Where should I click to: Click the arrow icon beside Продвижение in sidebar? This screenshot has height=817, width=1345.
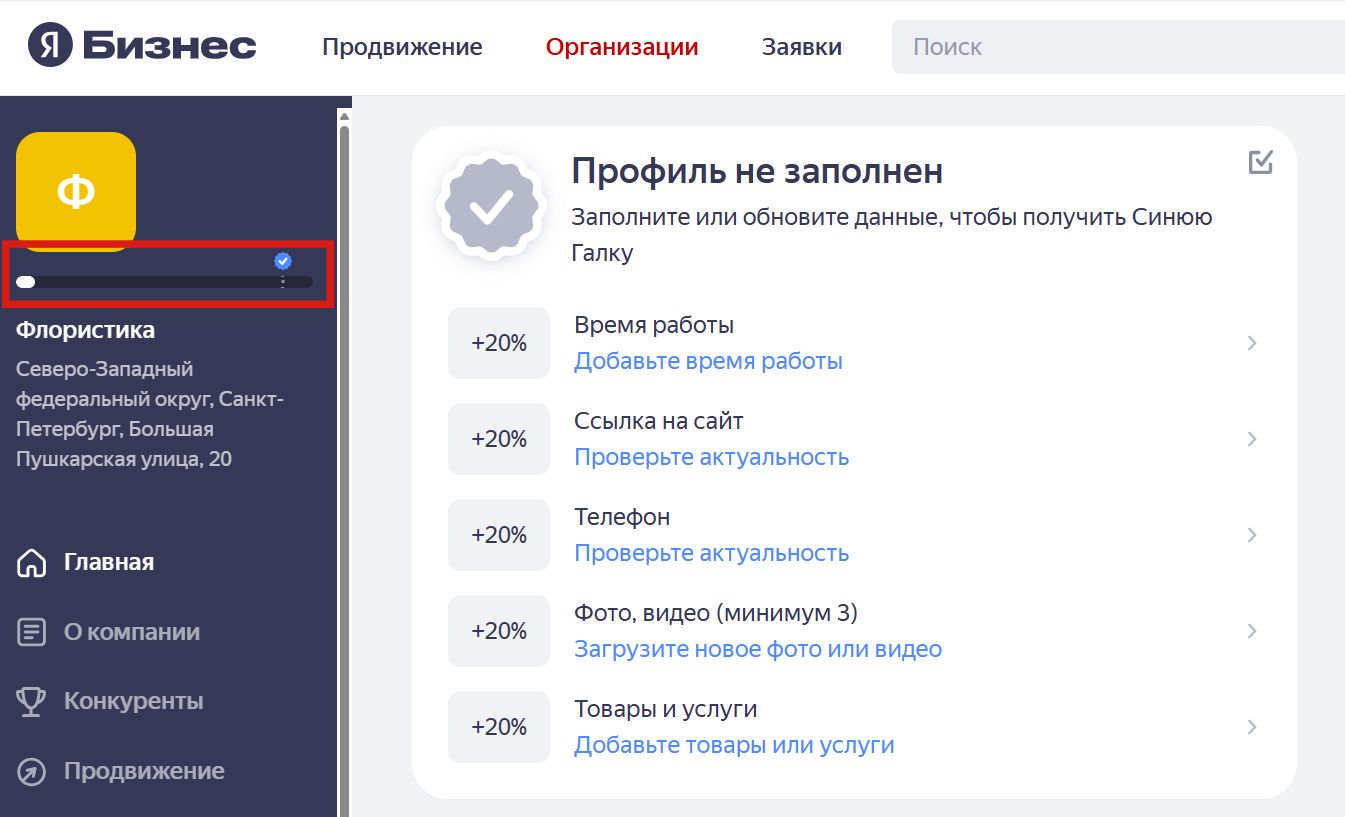point(32,771)
